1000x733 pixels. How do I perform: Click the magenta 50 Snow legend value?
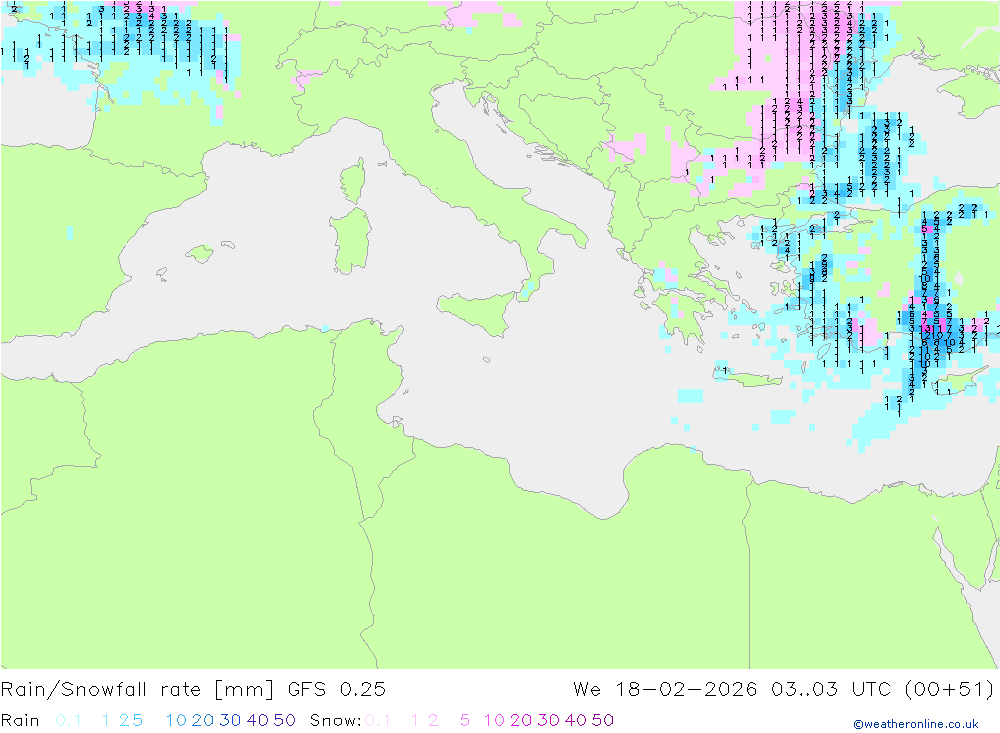[603, 720]
